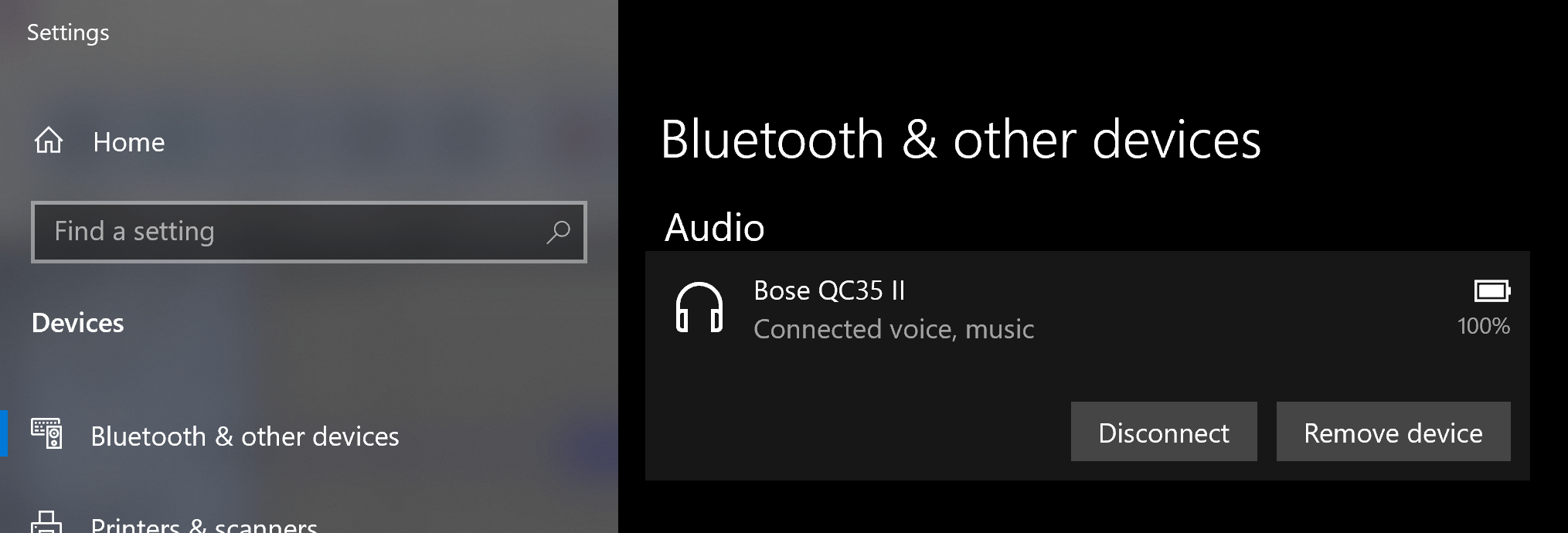The height and width of the screenshot is (533, 1568).
Task: Select the highlighted Bluetooth & other devices entry
Action: tap(244, 436)
